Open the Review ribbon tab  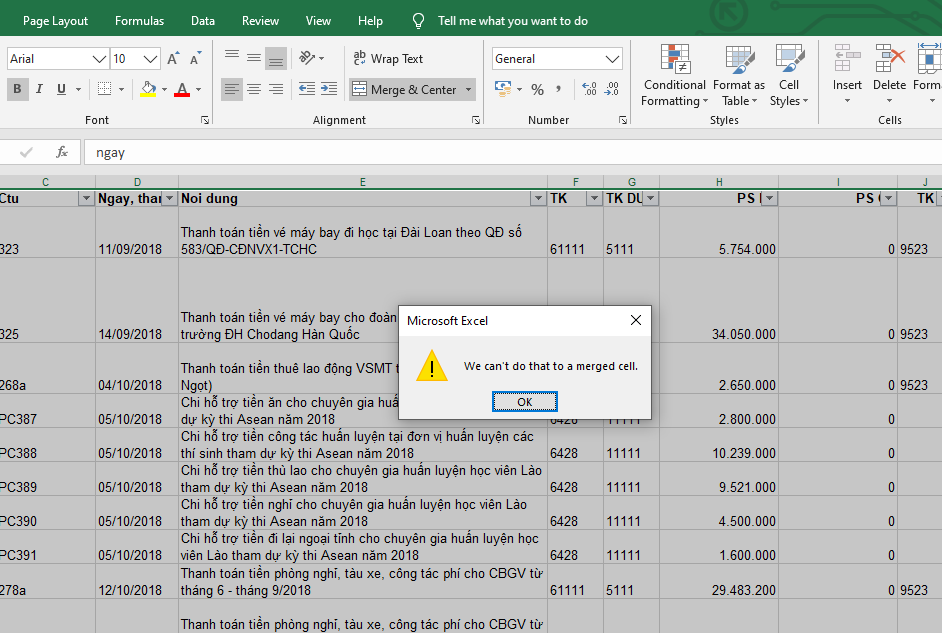(260, 21)
